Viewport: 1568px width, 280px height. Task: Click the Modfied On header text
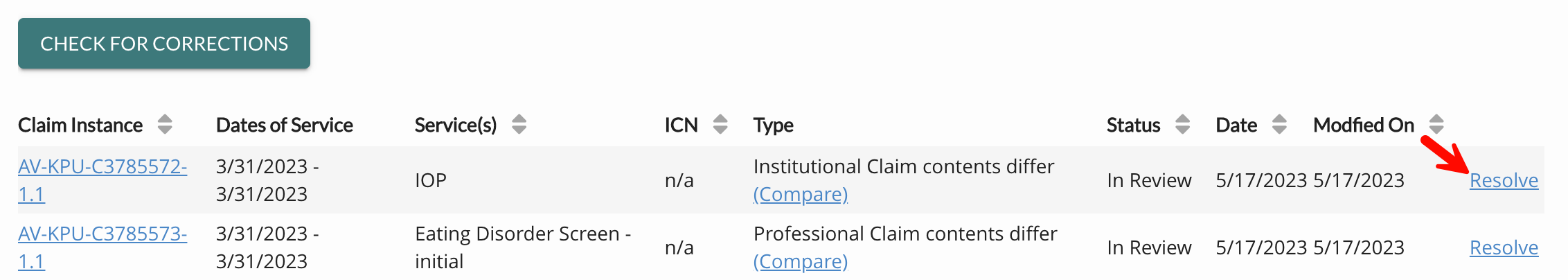click(1364, 125)
